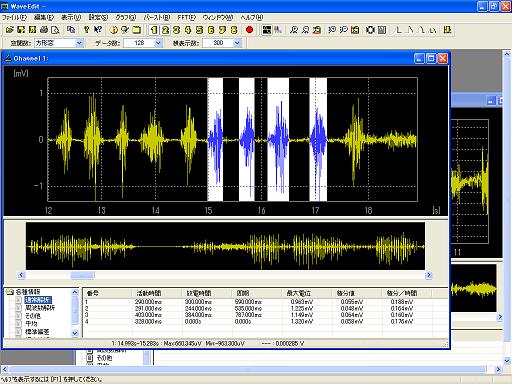Click the gear-shaped settings icon
This screenshot has width=512, height=384.
click(370, 30)
